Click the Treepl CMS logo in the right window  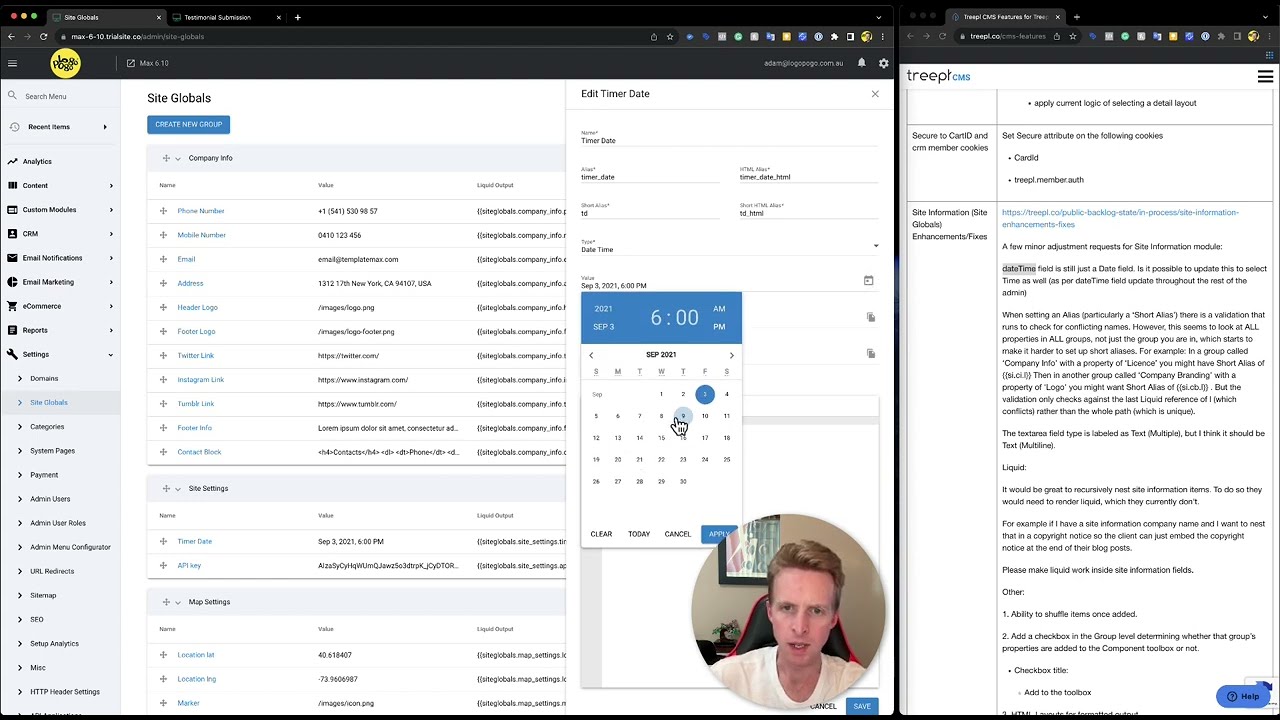click(x=938, y=76)
